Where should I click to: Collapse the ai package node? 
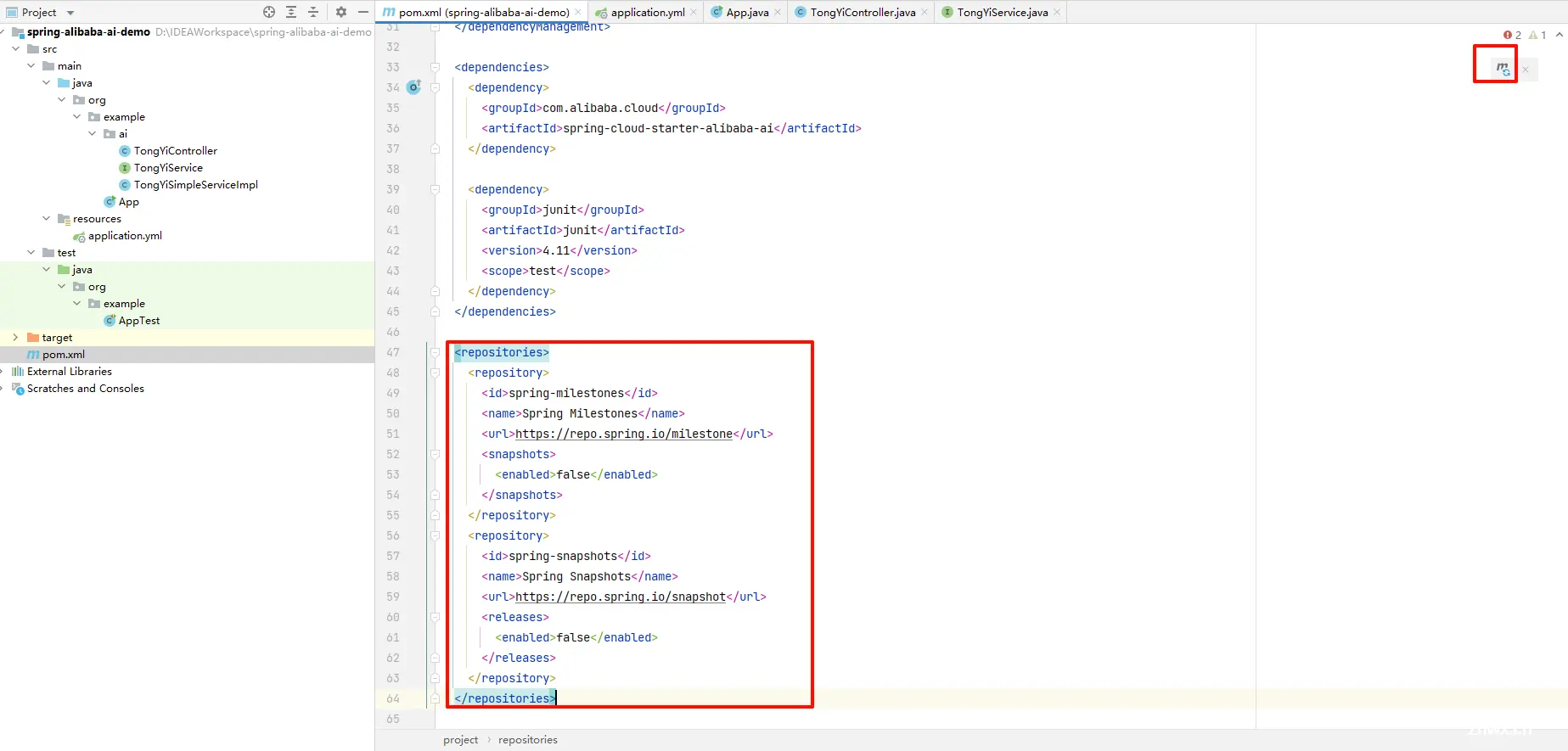[93, 133]
